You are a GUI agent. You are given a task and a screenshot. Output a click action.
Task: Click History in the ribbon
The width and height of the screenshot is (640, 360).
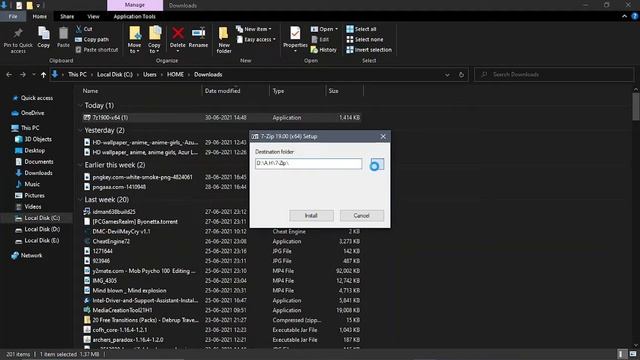pyautogui.click(x=324, y=50)
